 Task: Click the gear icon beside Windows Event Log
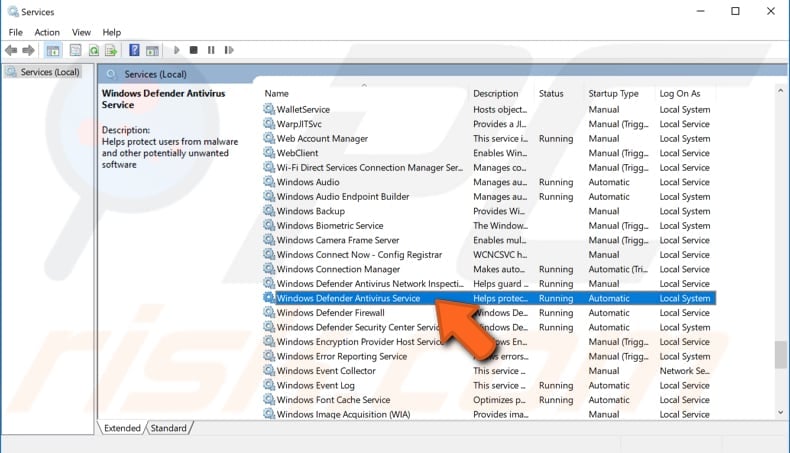269,385
